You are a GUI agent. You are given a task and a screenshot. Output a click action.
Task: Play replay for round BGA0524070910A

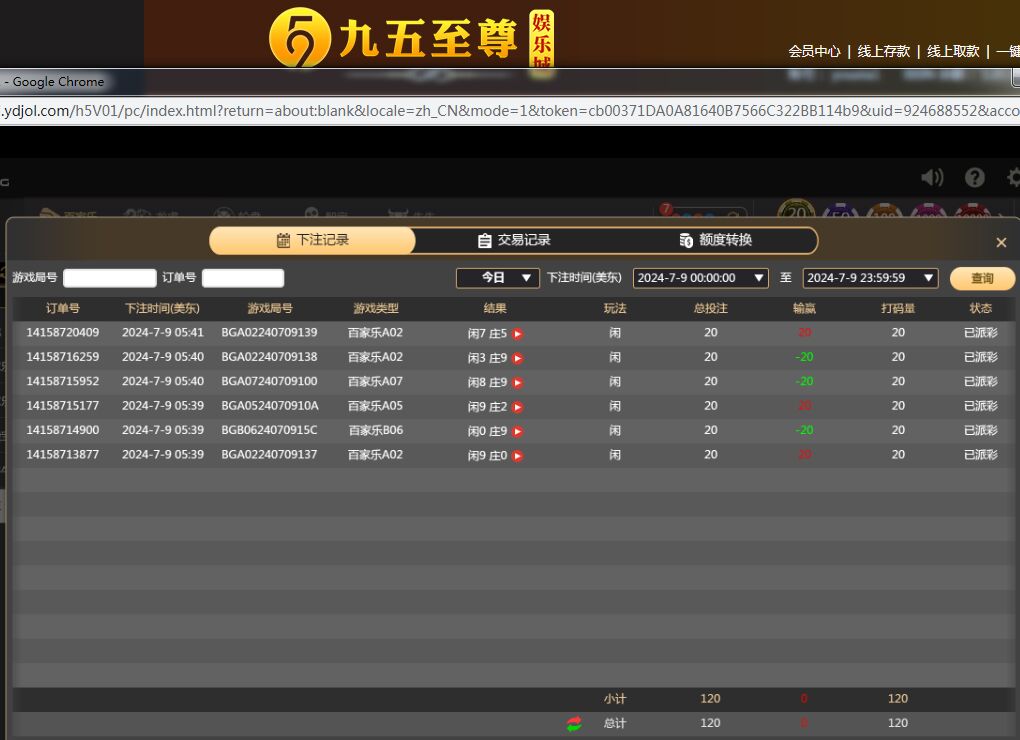pos(518,407)
